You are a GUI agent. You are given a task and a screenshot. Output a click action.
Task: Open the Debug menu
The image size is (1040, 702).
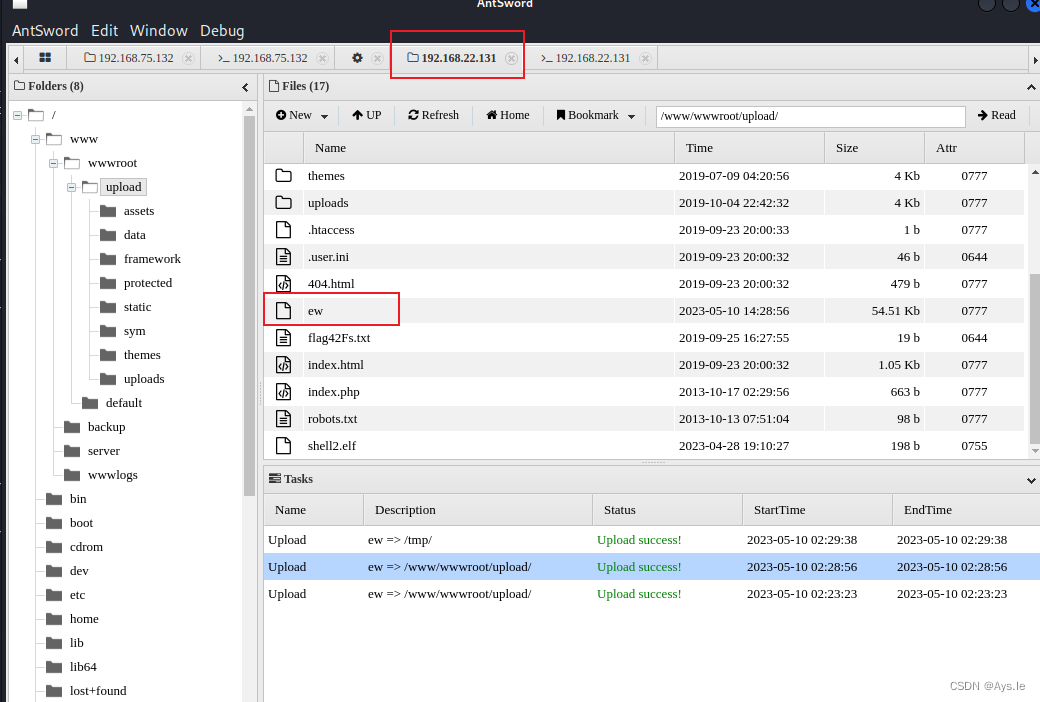[x=222, y=31]
